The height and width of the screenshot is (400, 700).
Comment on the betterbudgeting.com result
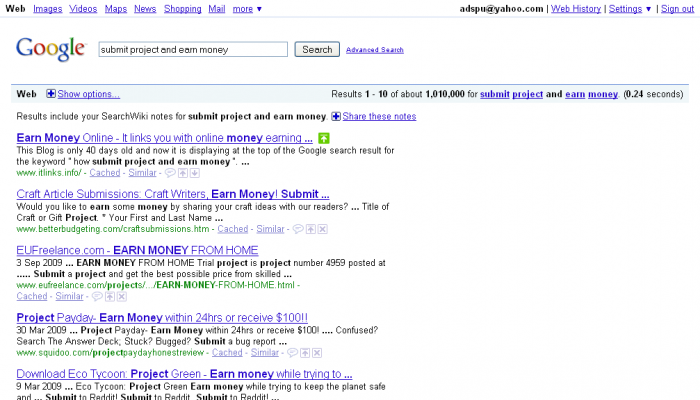point(298,229)
